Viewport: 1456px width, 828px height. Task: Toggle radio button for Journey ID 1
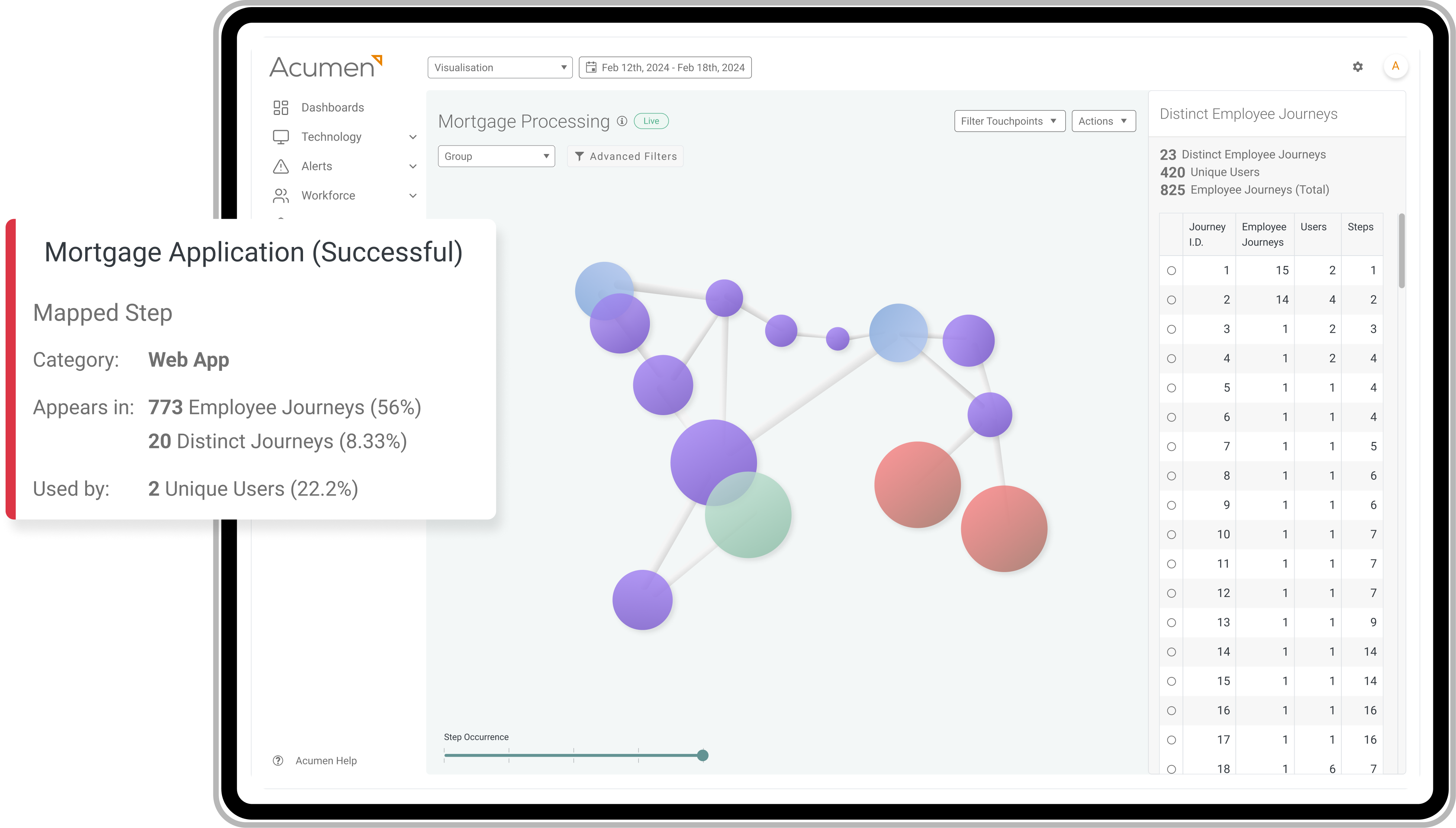[1172, 270]
